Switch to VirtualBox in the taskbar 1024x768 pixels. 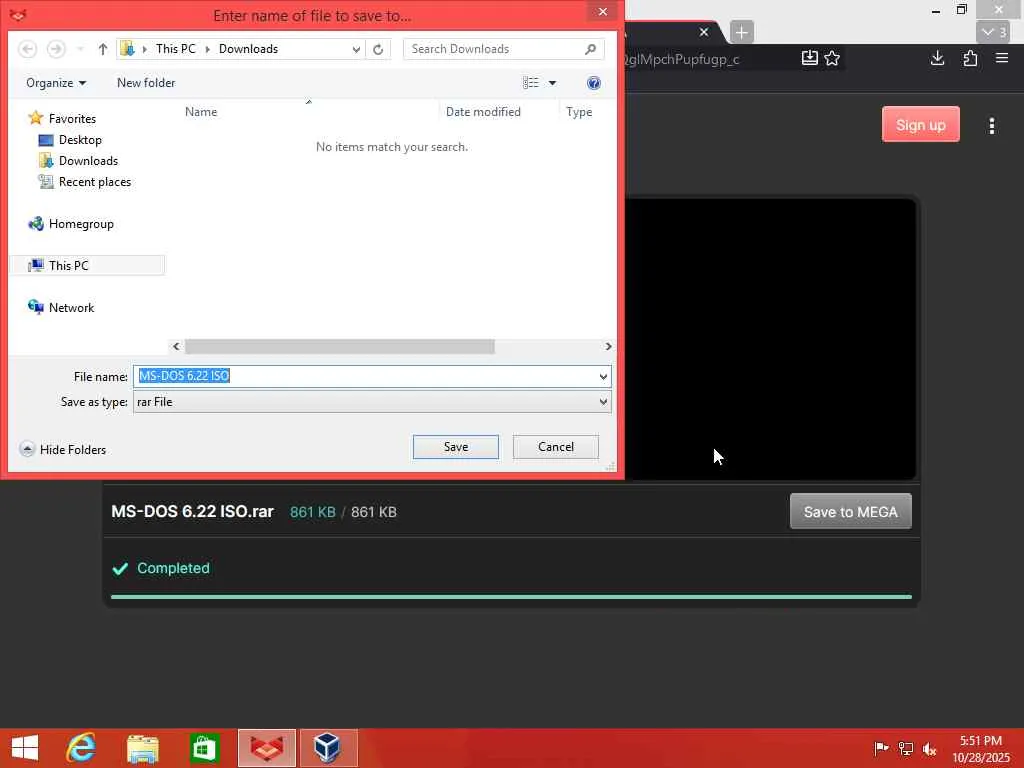[328, 748]
